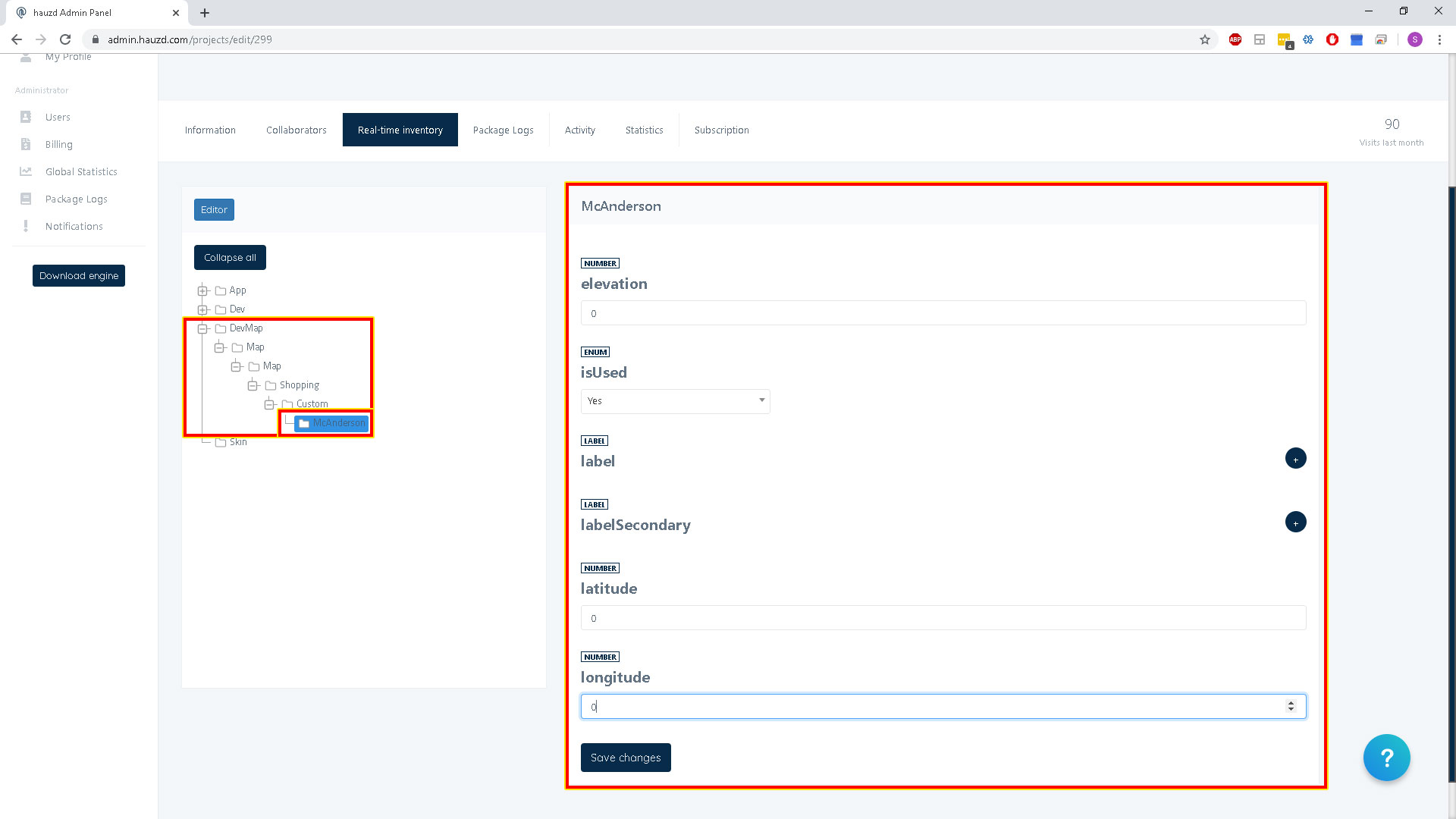The width and height of the screenshot is (1456, 819).
Task: Bookmark this page with star icon
Action: coord(1204,39)
